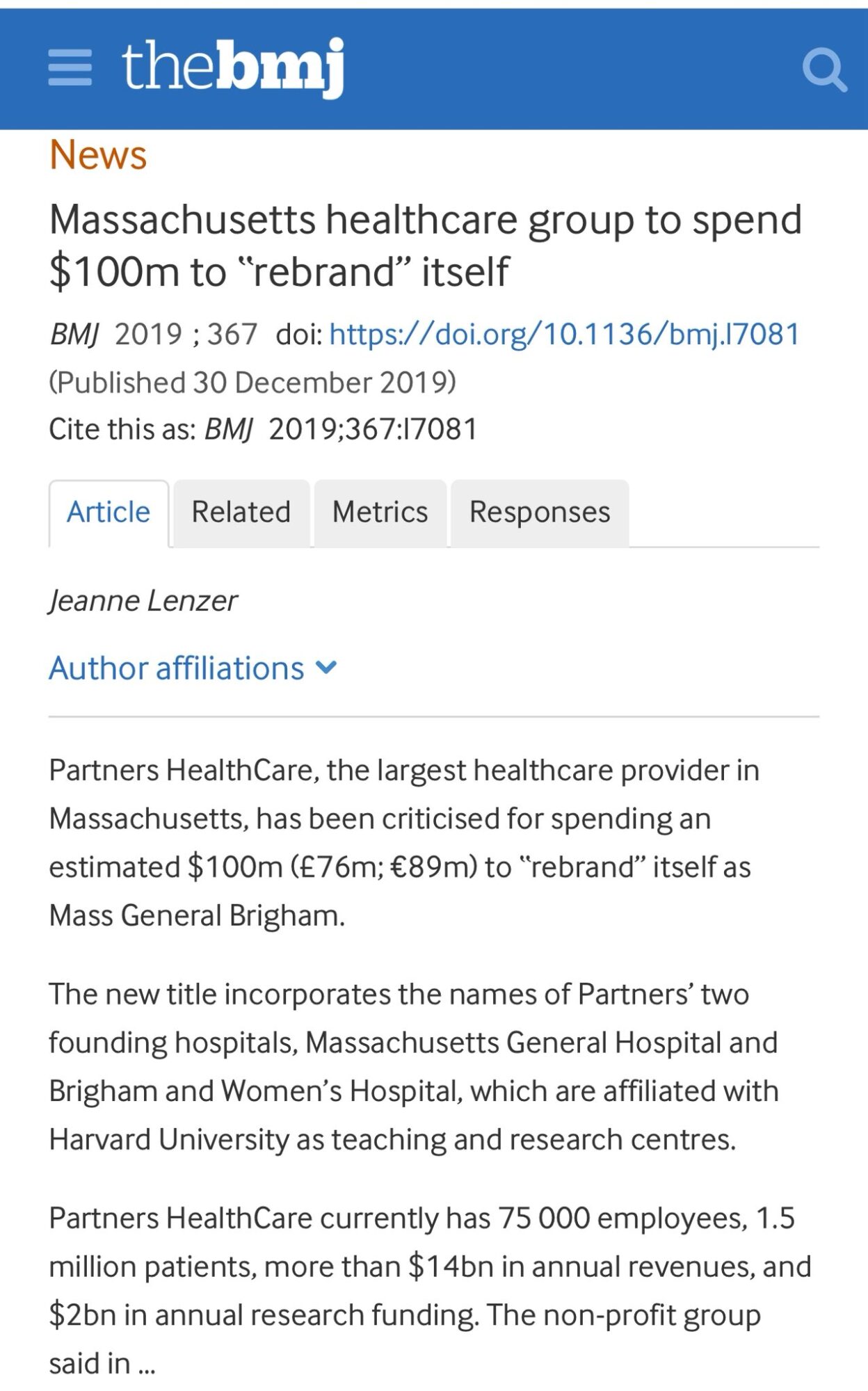This screenshot has width=868, height=1391.
Task: Select author name Jeanne Lenzer
Action: click(143, 601)
